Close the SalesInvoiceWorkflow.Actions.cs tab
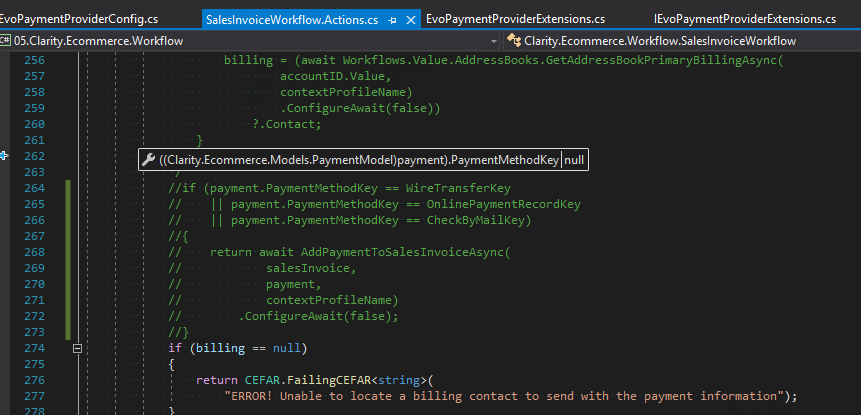This screenshot has height=415, width=861. [x=411, y=20]
